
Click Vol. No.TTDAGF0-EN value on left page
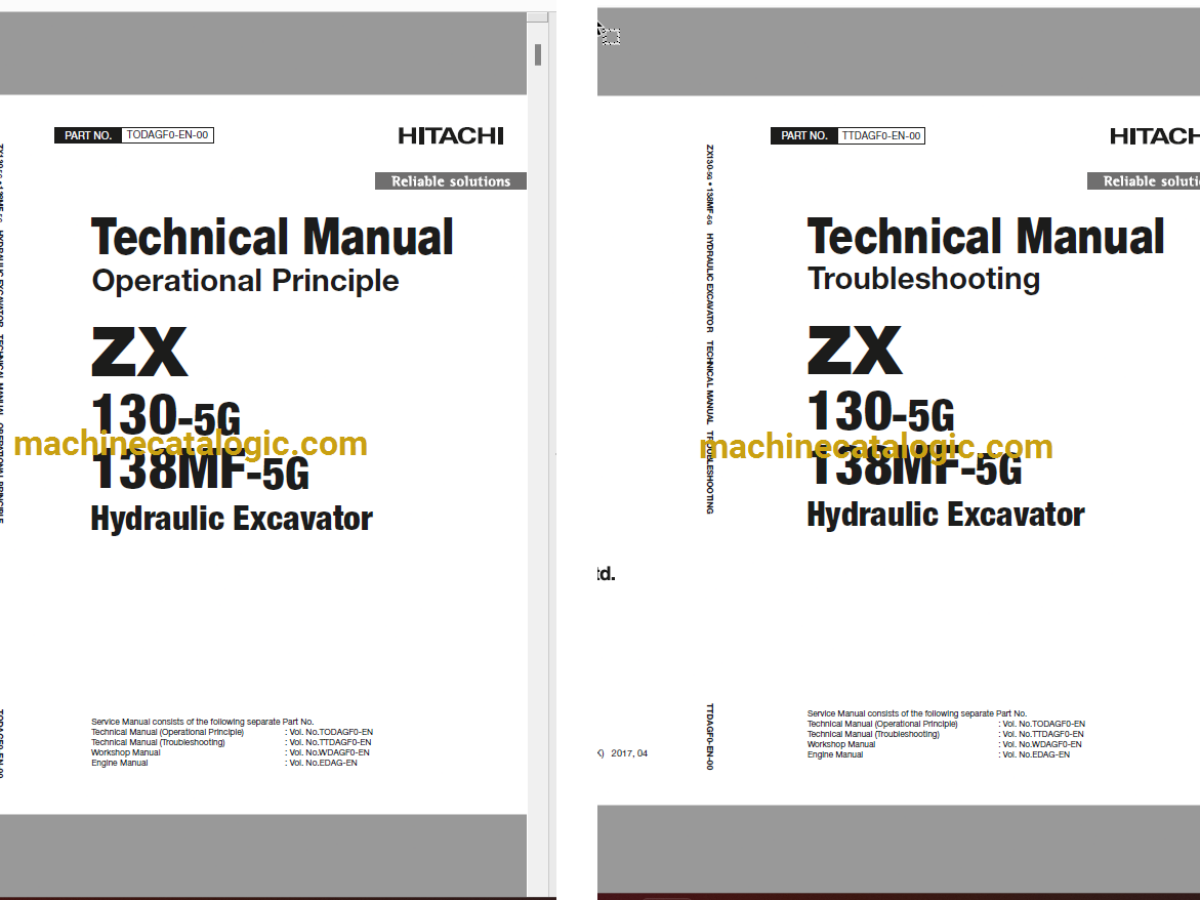tap(329, 743)
